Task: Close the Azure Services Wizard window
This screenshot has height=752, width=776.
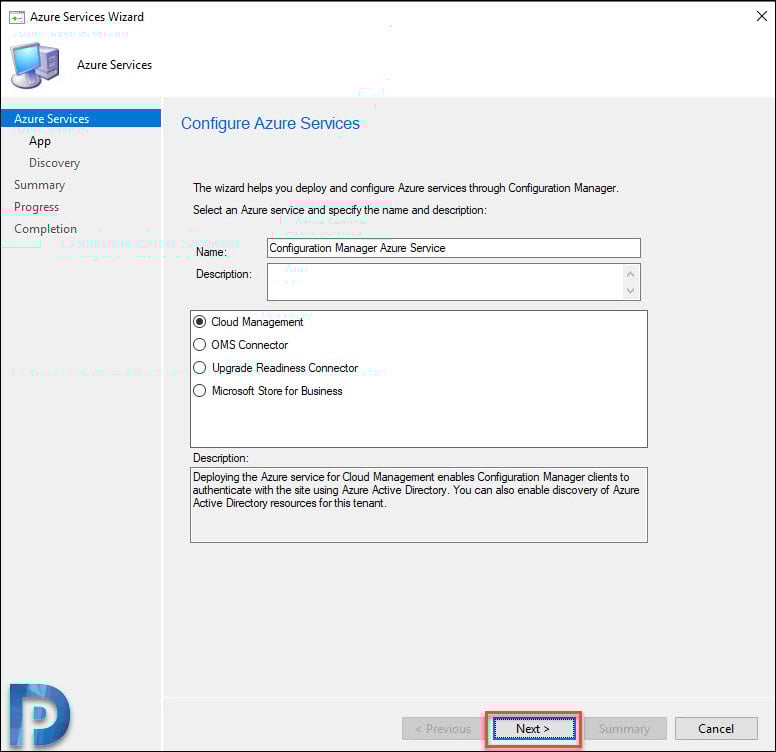Action: [x=761, y=16]
